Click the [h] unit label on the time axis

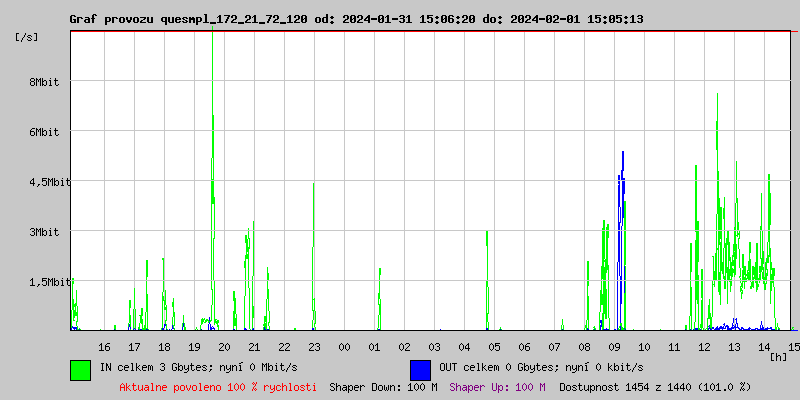779,357
